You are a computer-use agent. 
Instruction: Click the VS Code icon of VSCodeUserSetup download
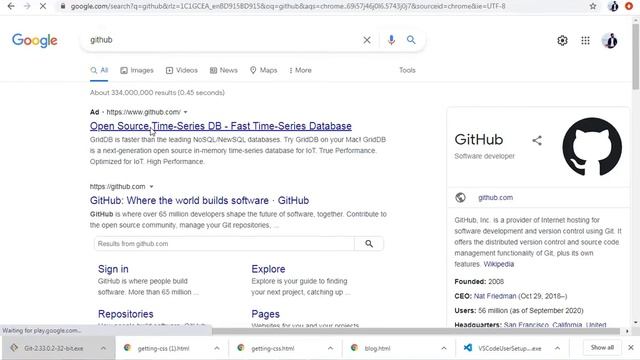[x=468, y=348]
